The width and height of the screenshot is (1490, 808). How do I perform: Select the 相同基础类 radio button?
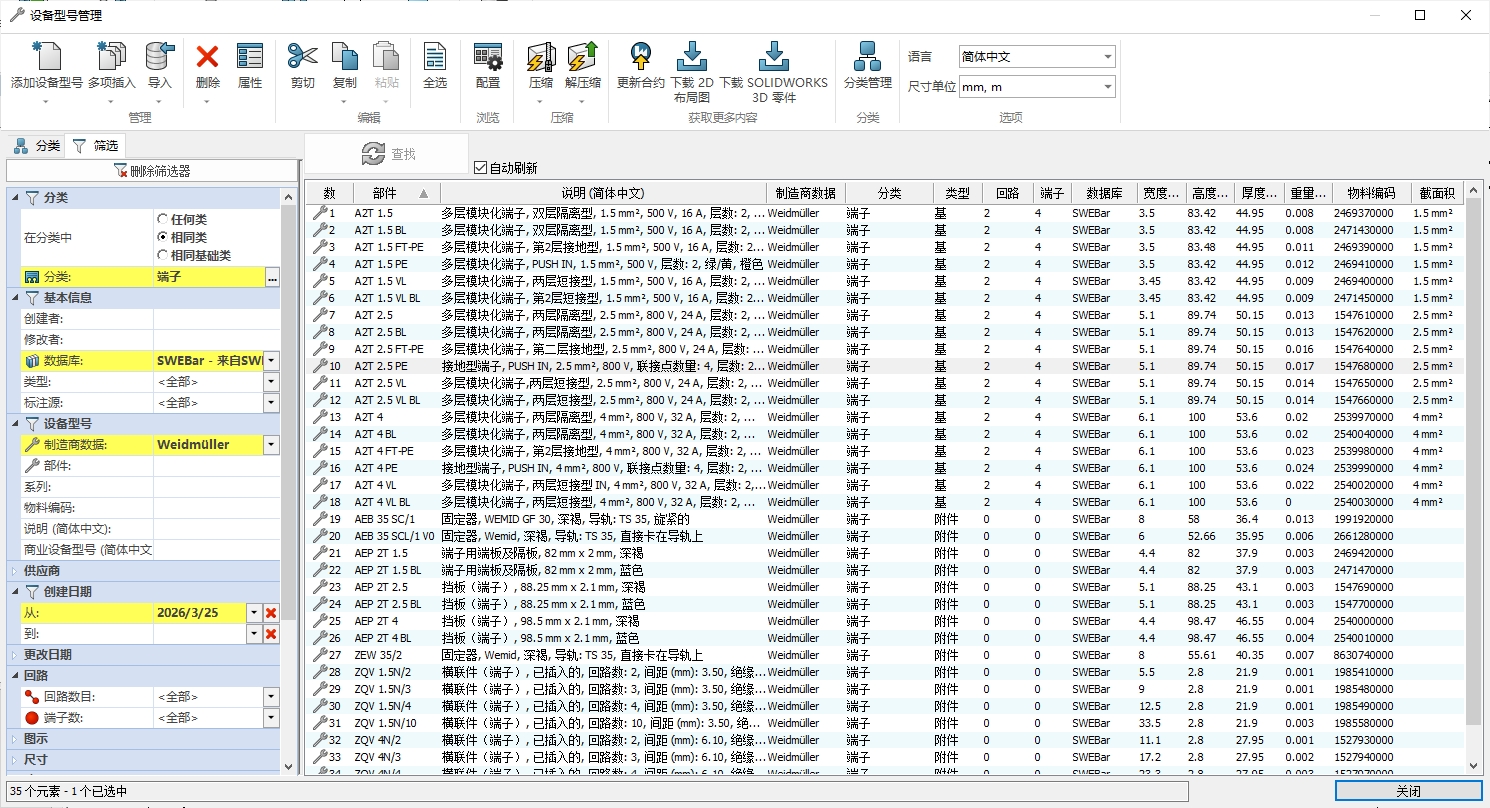pos(163,255)
